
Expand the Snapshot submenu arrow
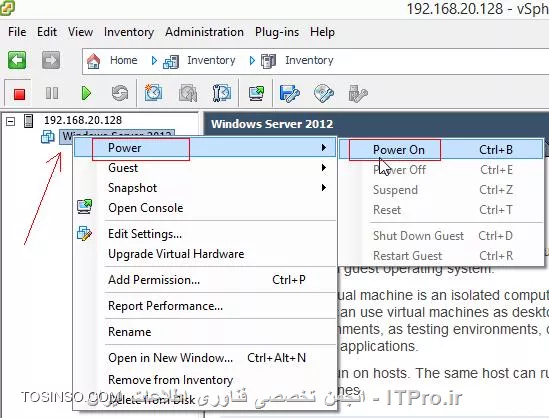tap(324, 188)
